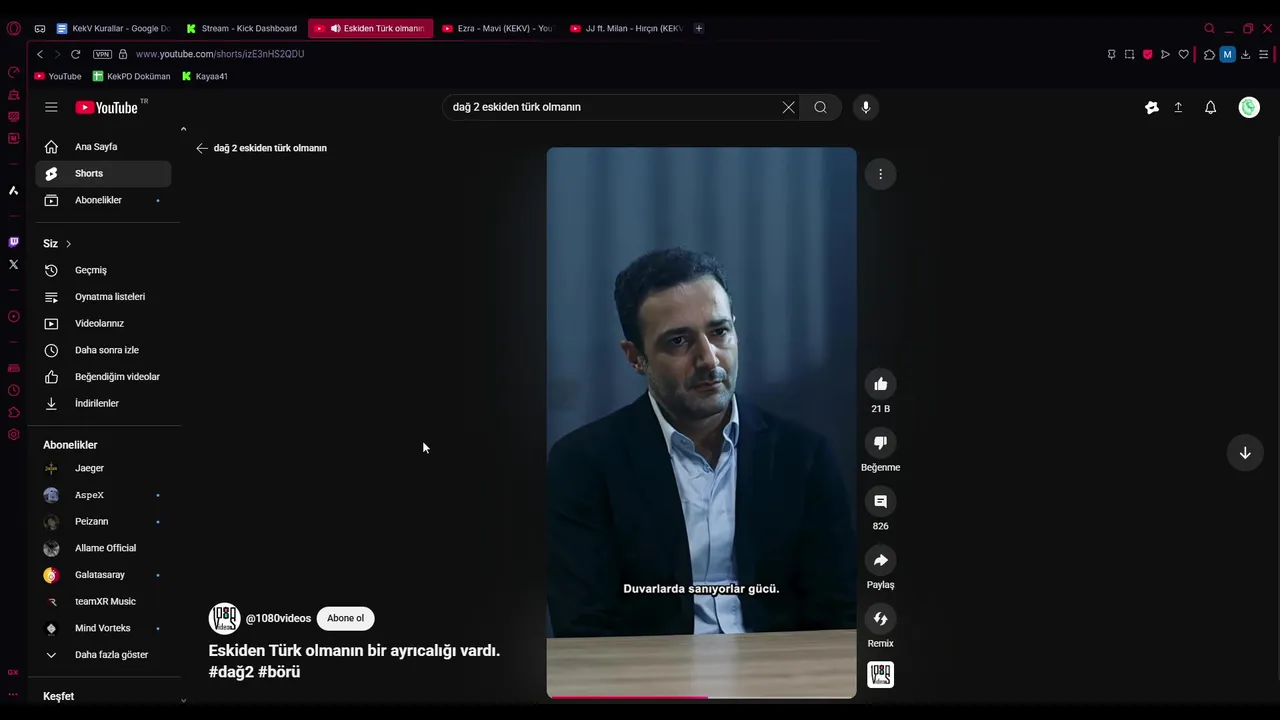1280x720 pixels.
Task: Open Jaeger channel subscription
Action: (x=103, y=468)
